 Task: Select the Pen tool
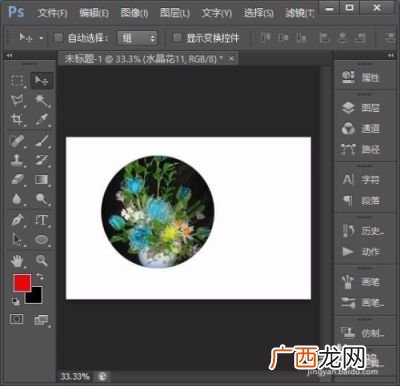coord(17,220)
